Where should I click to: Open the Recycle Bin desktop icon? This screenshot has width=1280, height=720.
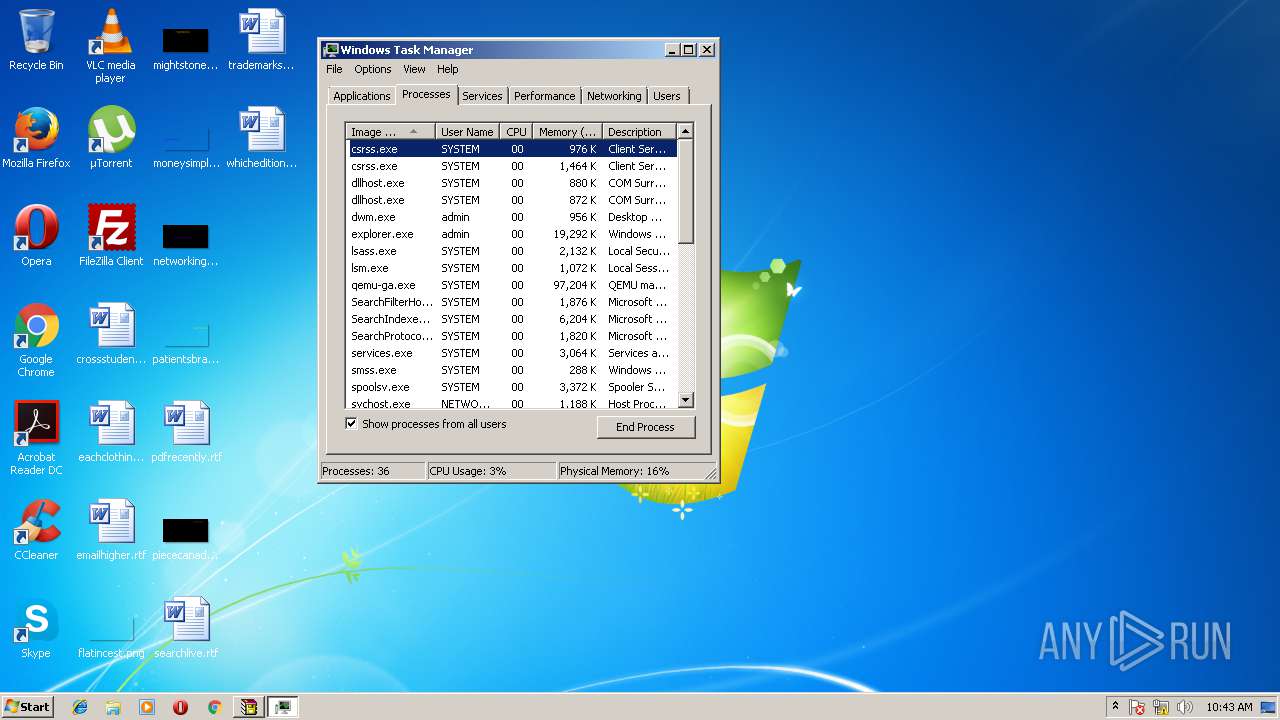point(36,40)
